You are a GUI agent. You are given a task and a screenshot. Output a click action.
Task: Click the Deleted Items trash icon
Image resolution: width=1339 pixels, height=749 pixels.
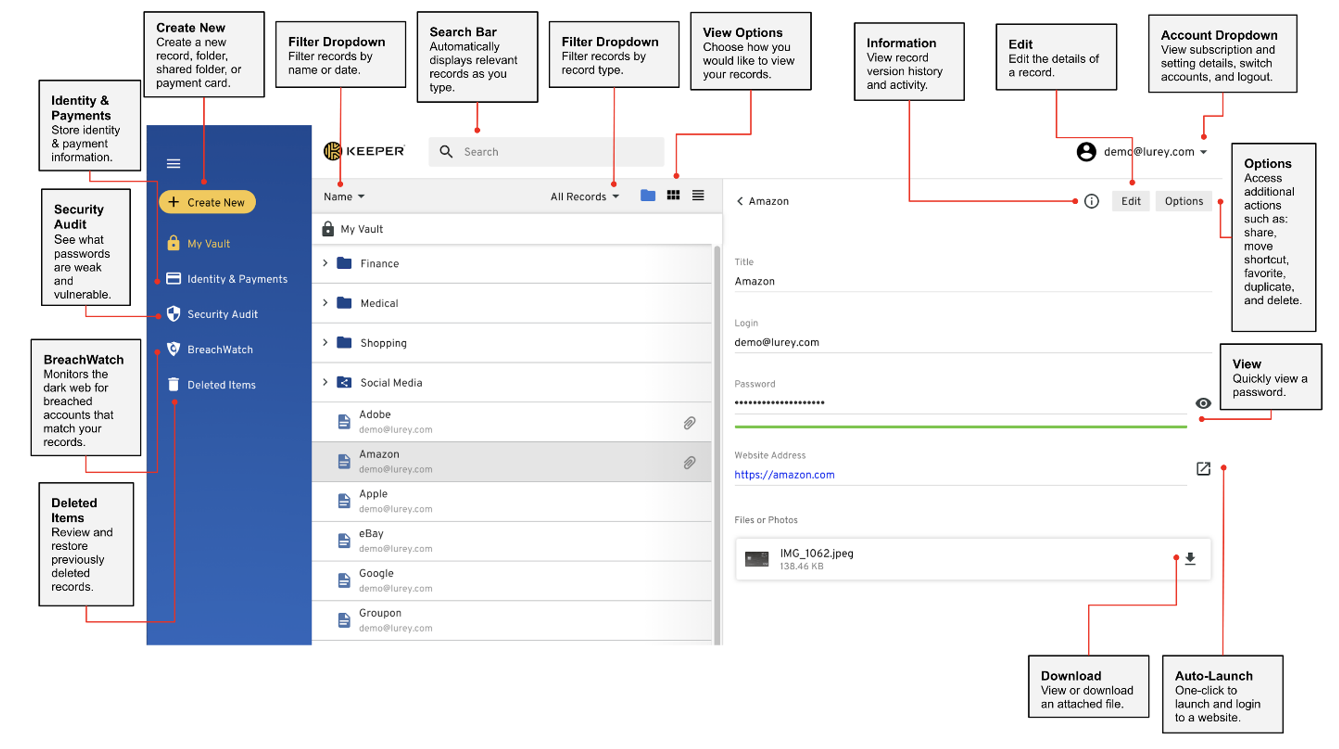(x=173, y=384)
